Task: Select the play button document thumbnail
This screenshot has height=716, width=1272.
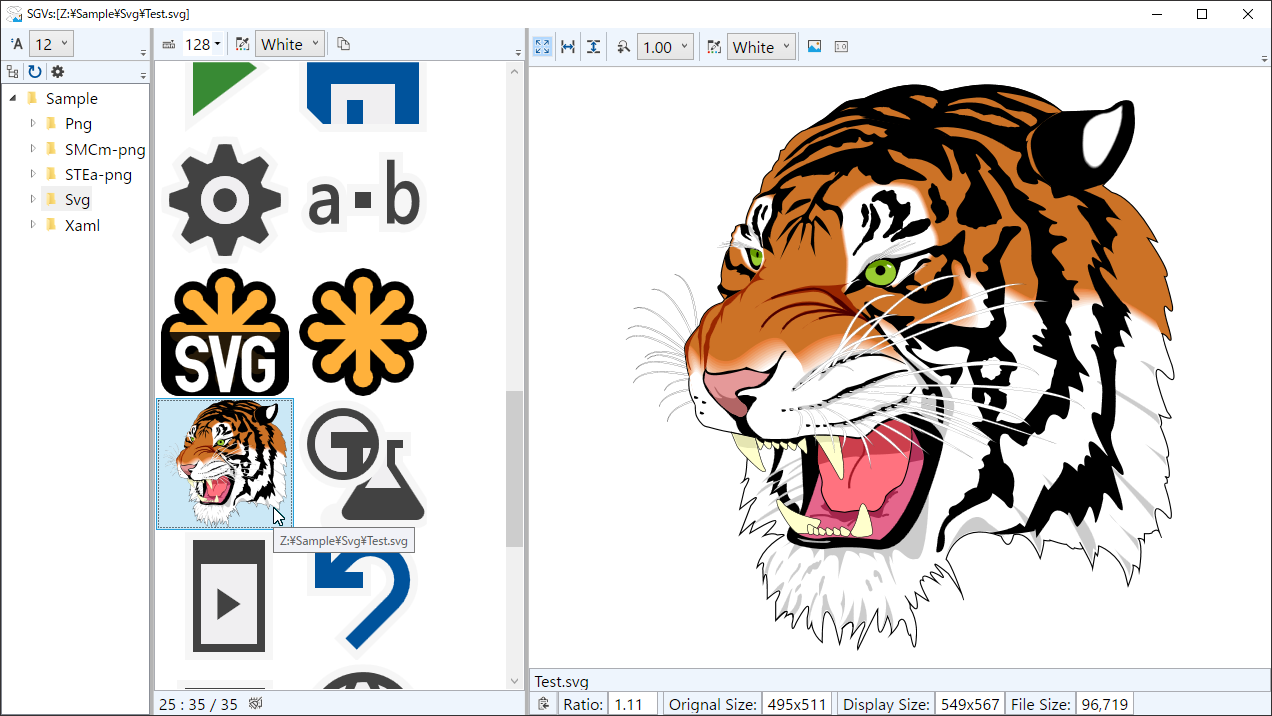Action: click(x=228, y=596)
